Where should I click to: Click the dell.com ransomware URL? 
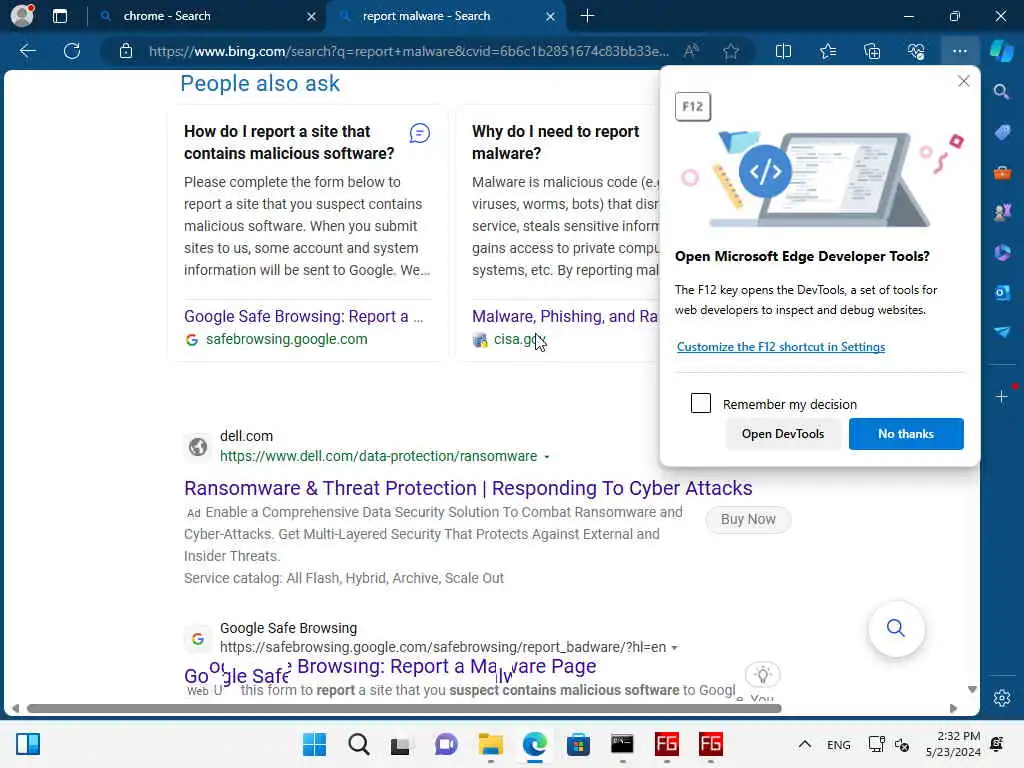[x=378, y=456]
